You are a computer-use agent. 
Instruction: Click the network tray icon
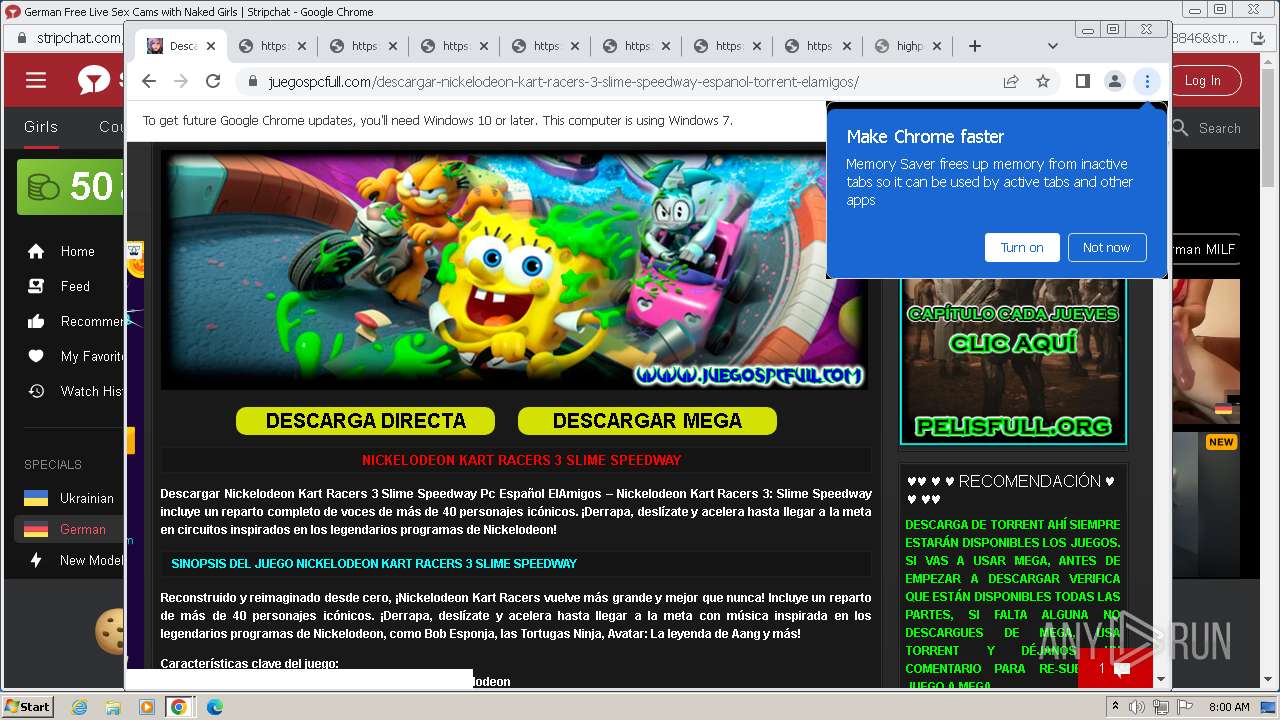(1160, 707)
